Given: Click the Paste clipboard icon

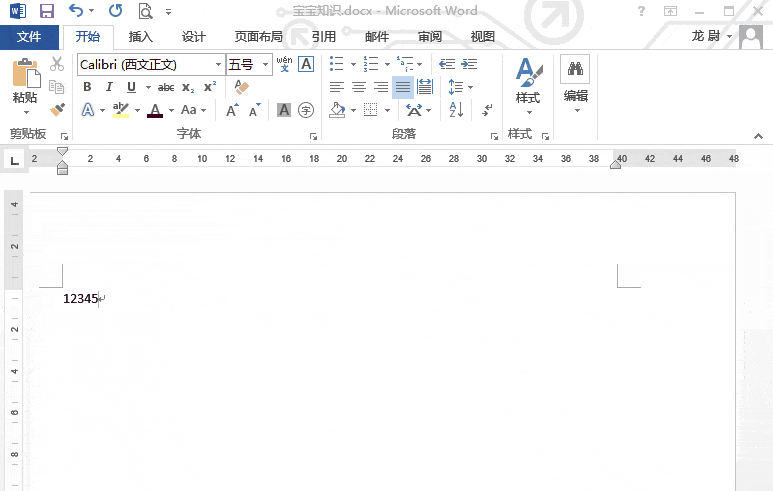Looking at the screenshot, I should pyautogui.click(x=25, y=72).
